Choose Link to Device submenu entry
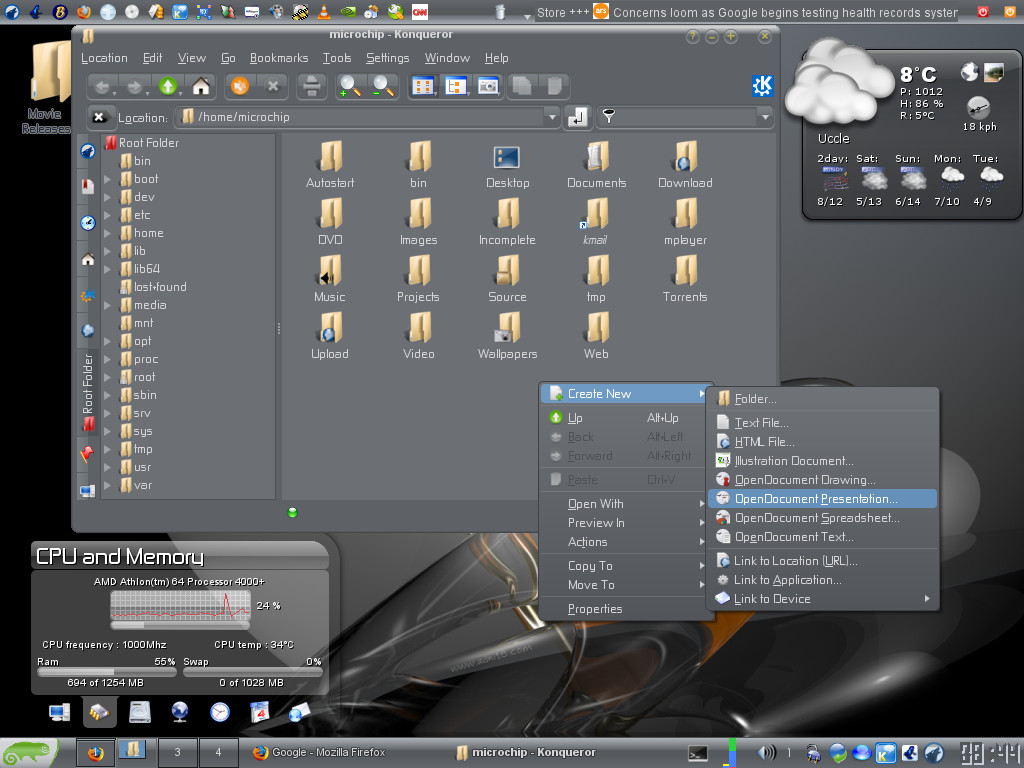Viewport: 1024px width, 768px height. pyautogui.click(x=823, y=599)
